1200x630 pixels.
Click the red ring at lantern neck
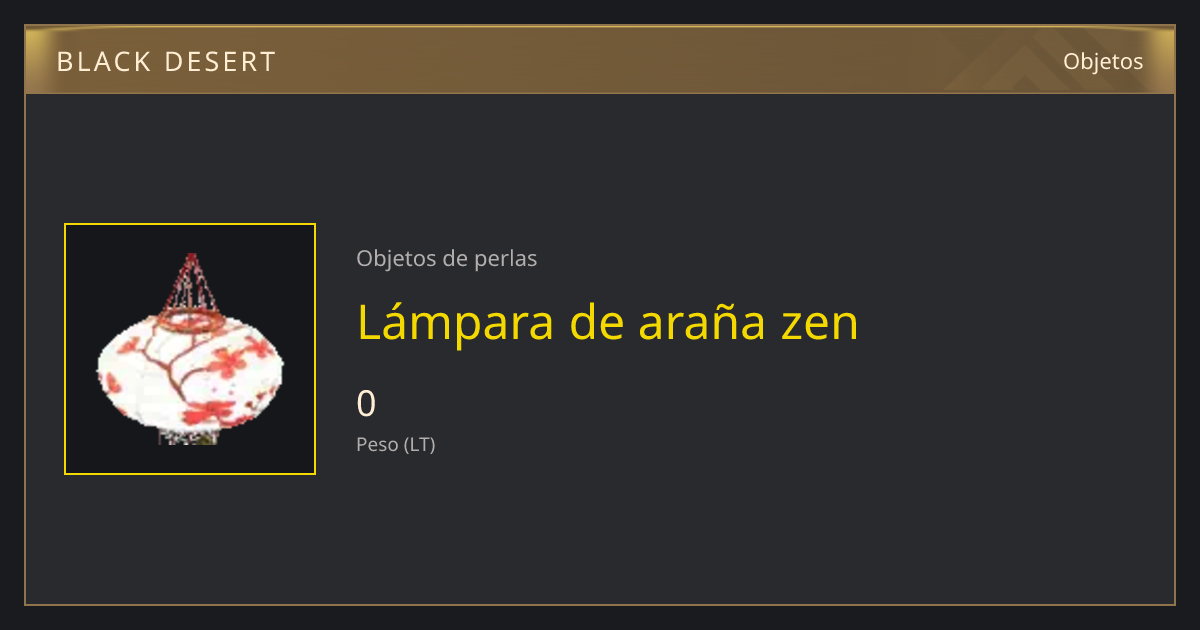(x=190, y=321)
